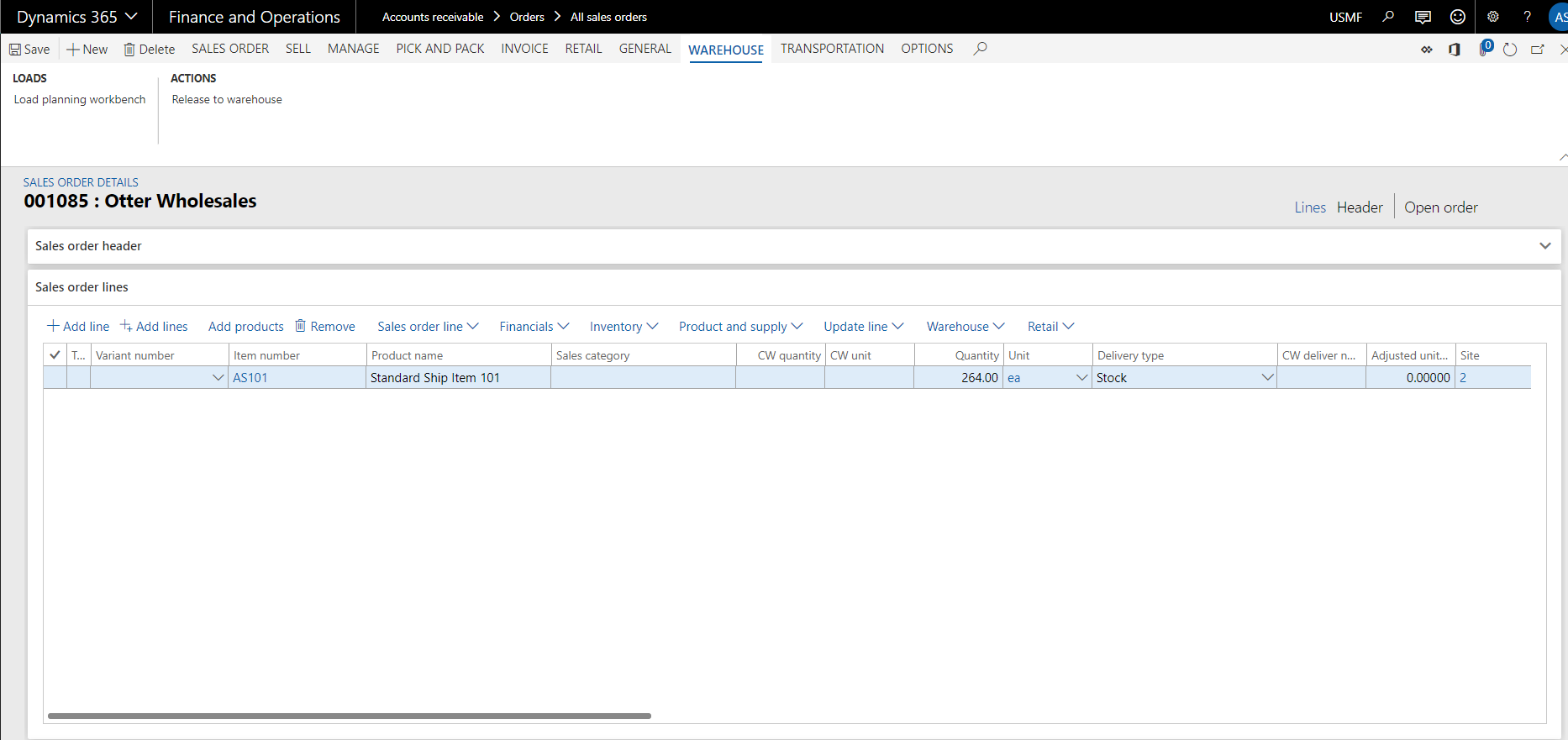Switch to Header view

point(1360,207)
